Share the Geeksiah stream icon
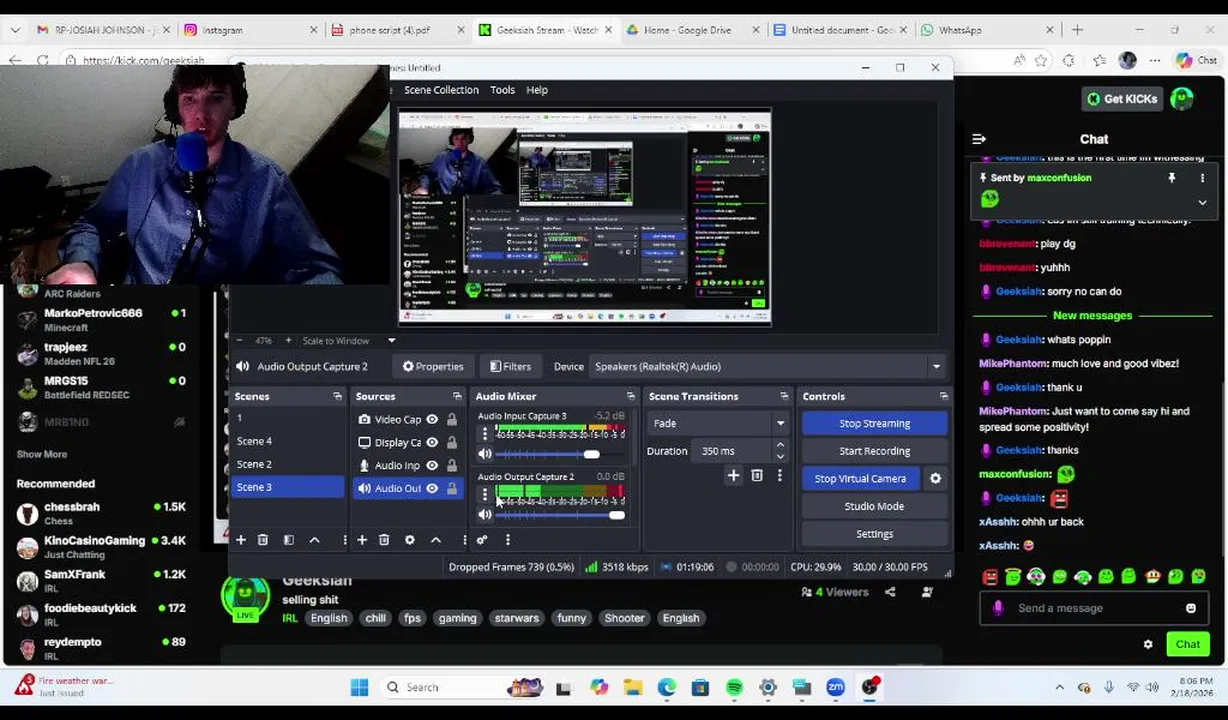 890,592
